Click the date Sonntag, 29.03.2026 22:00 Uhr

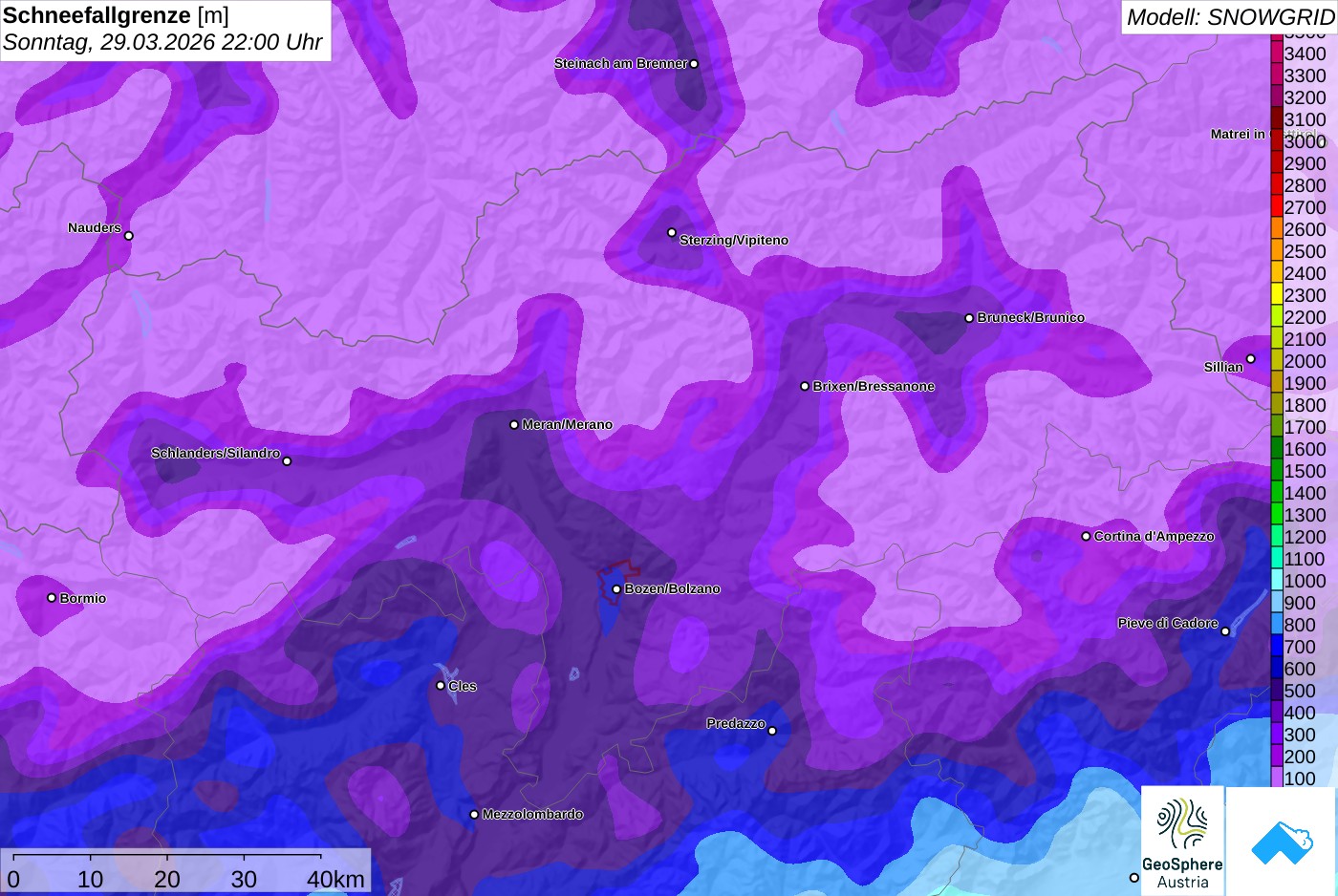coord(162,43)
